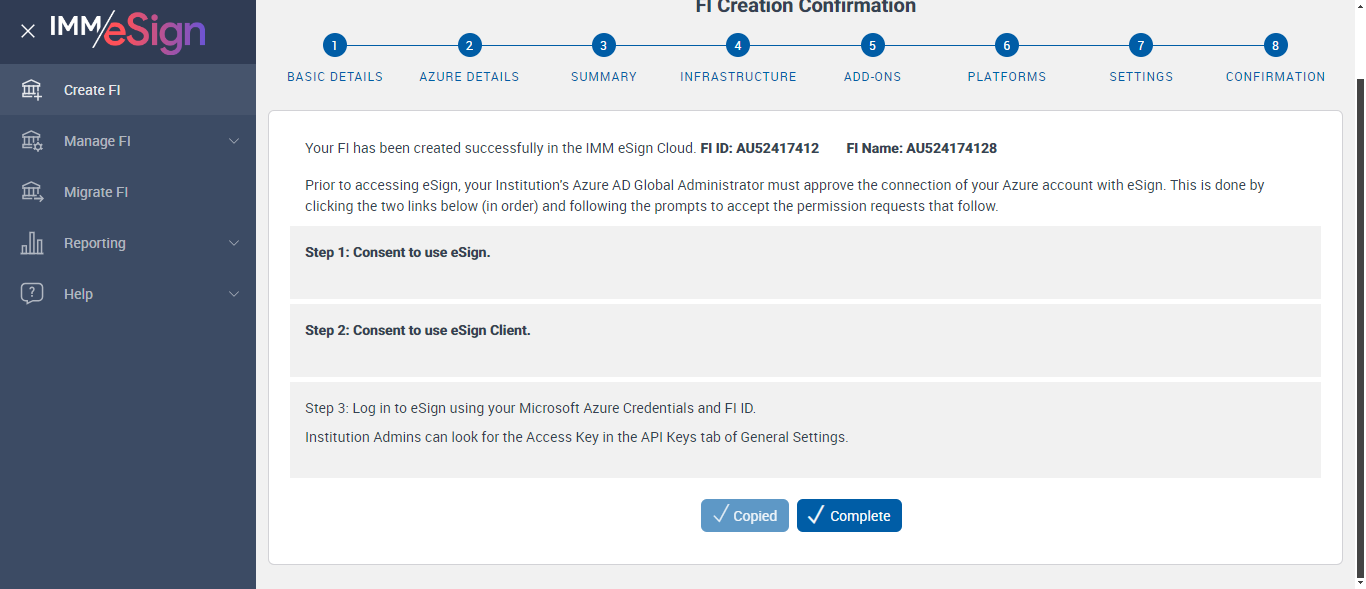Image resolution: width=1366 pixels, height=589 pixels.
Task: Expand the Reporting chevron
Action: [x=234, y=243]
